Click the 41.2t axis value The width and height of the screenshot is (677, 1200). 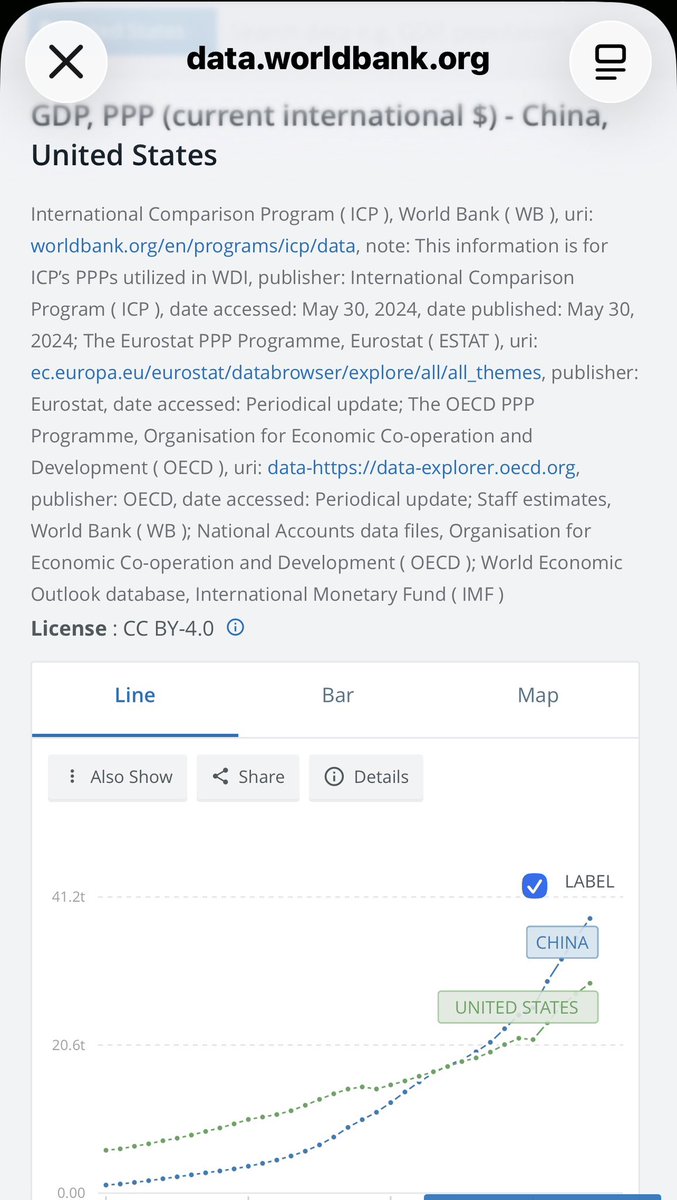point(68,897)
